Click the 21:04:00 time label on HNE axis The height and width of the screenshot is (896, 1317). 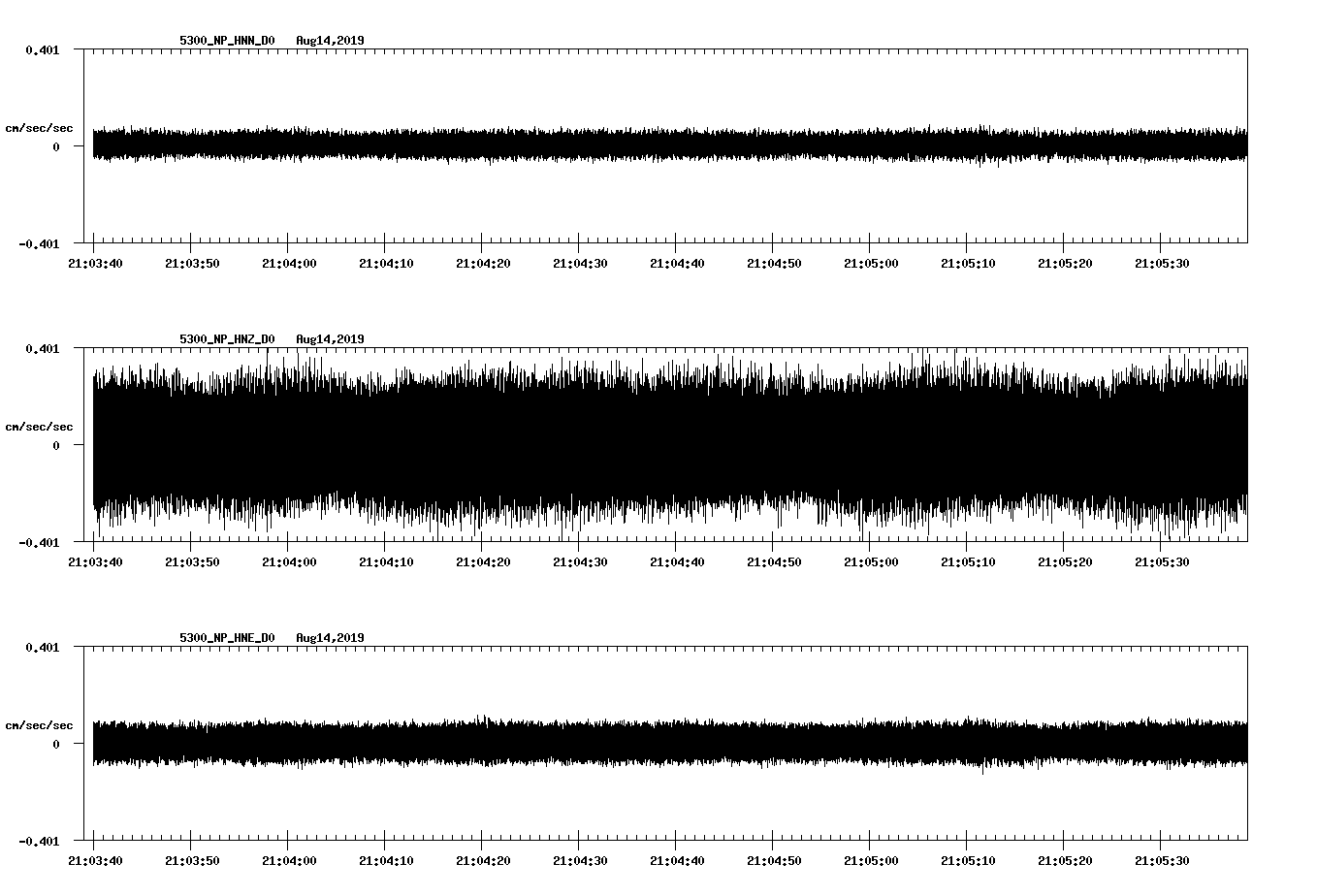tap(289, 861)
